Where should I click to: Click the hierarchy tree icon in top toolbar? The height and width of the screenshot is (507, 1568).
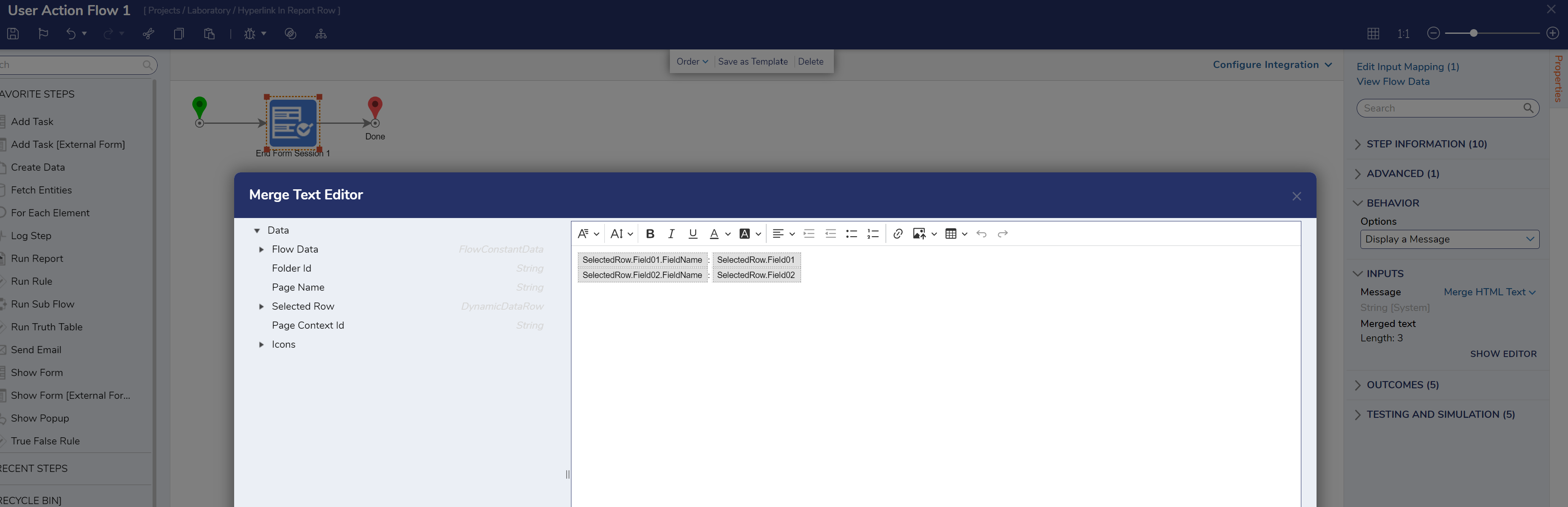[x=321, y=34]
